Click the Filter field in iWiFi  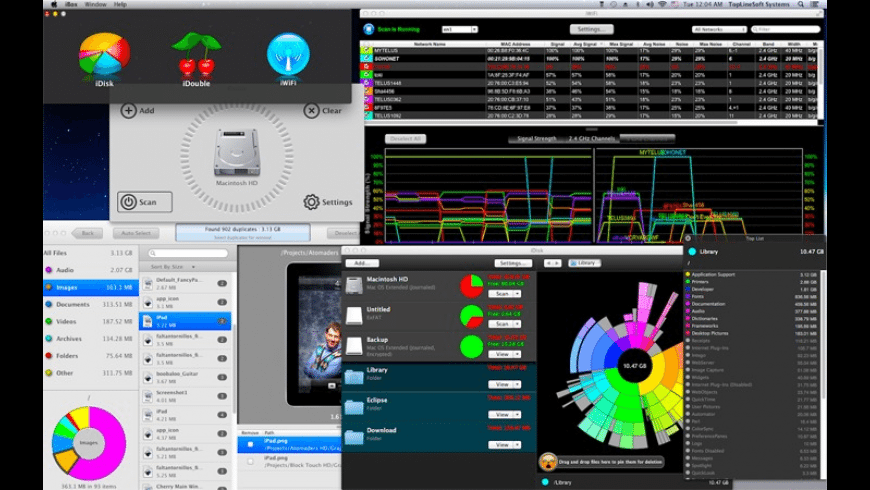pos(785,29)
